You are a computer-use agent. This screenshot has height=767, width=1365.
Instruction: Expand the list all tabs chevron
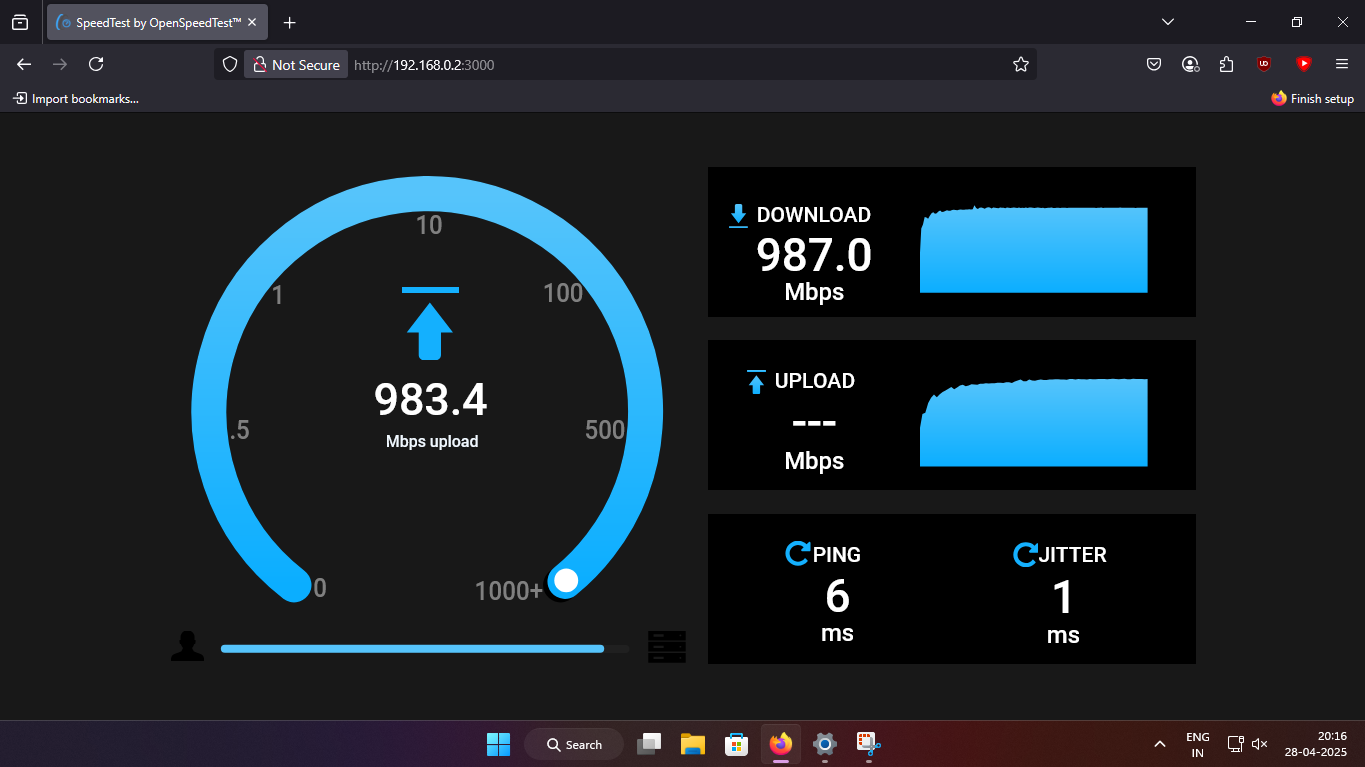point(1168,22)
